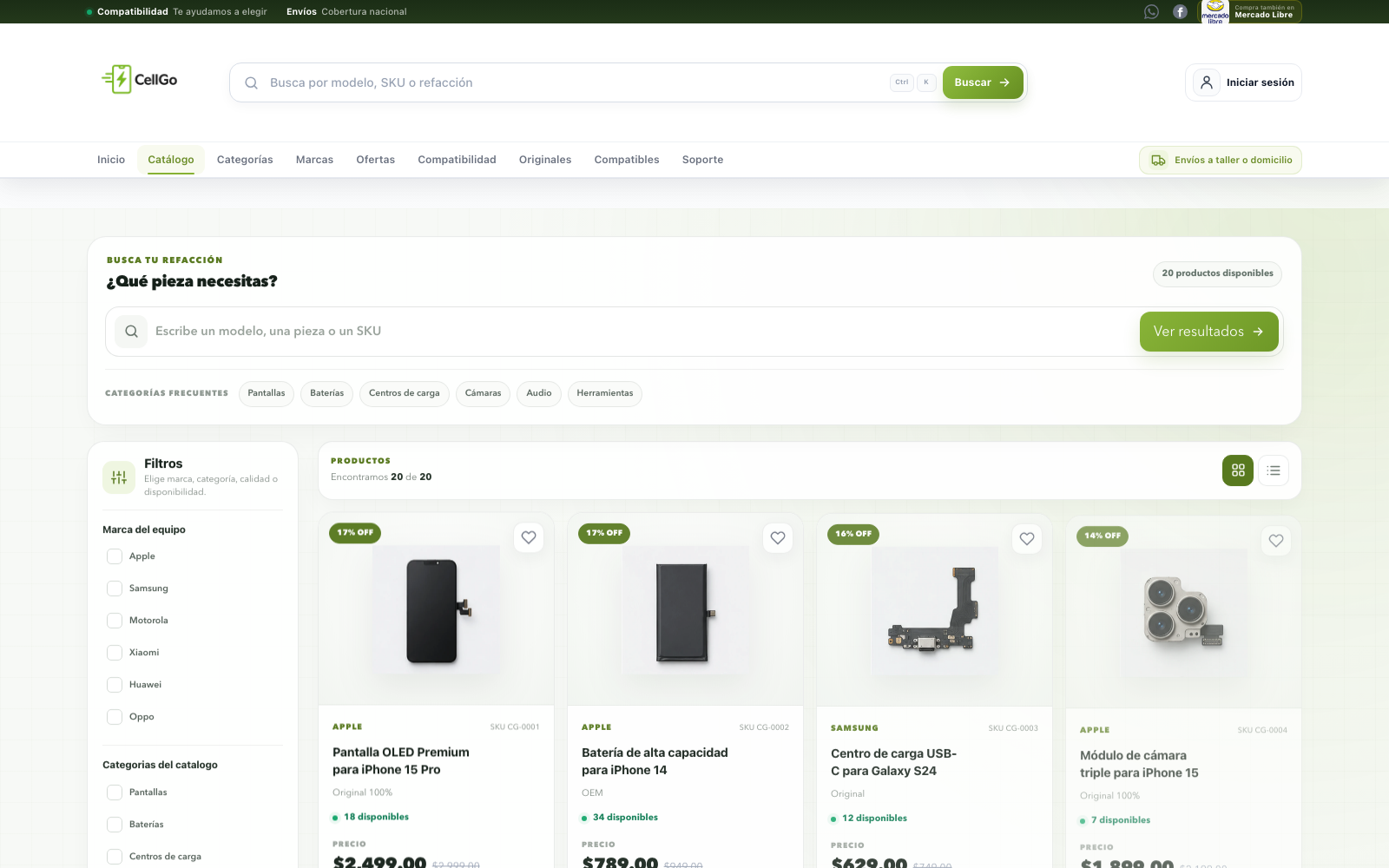
Task: Favorite the Centro de carga USB-C product
Action: point(1027,539)
